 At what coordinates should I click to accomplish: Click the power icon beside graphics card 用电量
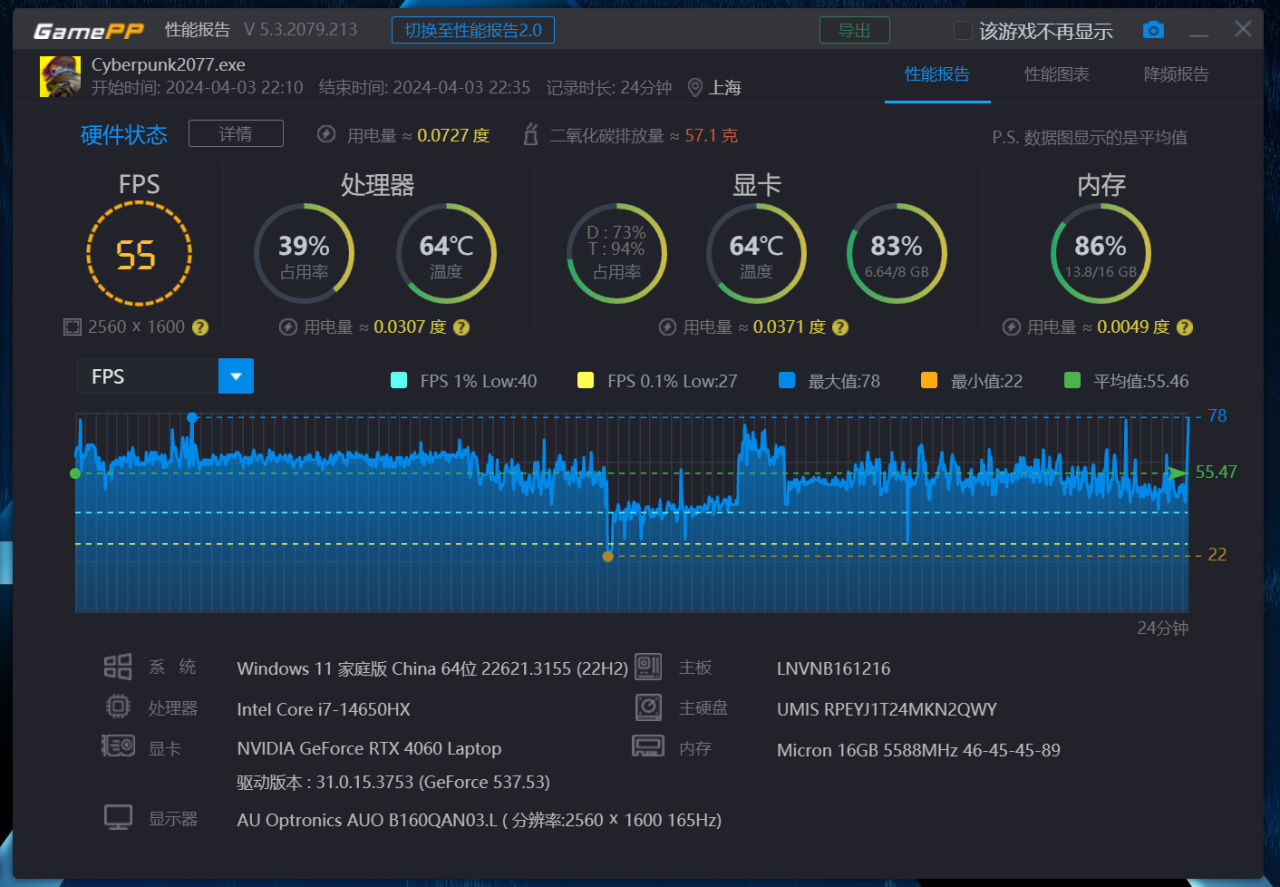(667, 327)
